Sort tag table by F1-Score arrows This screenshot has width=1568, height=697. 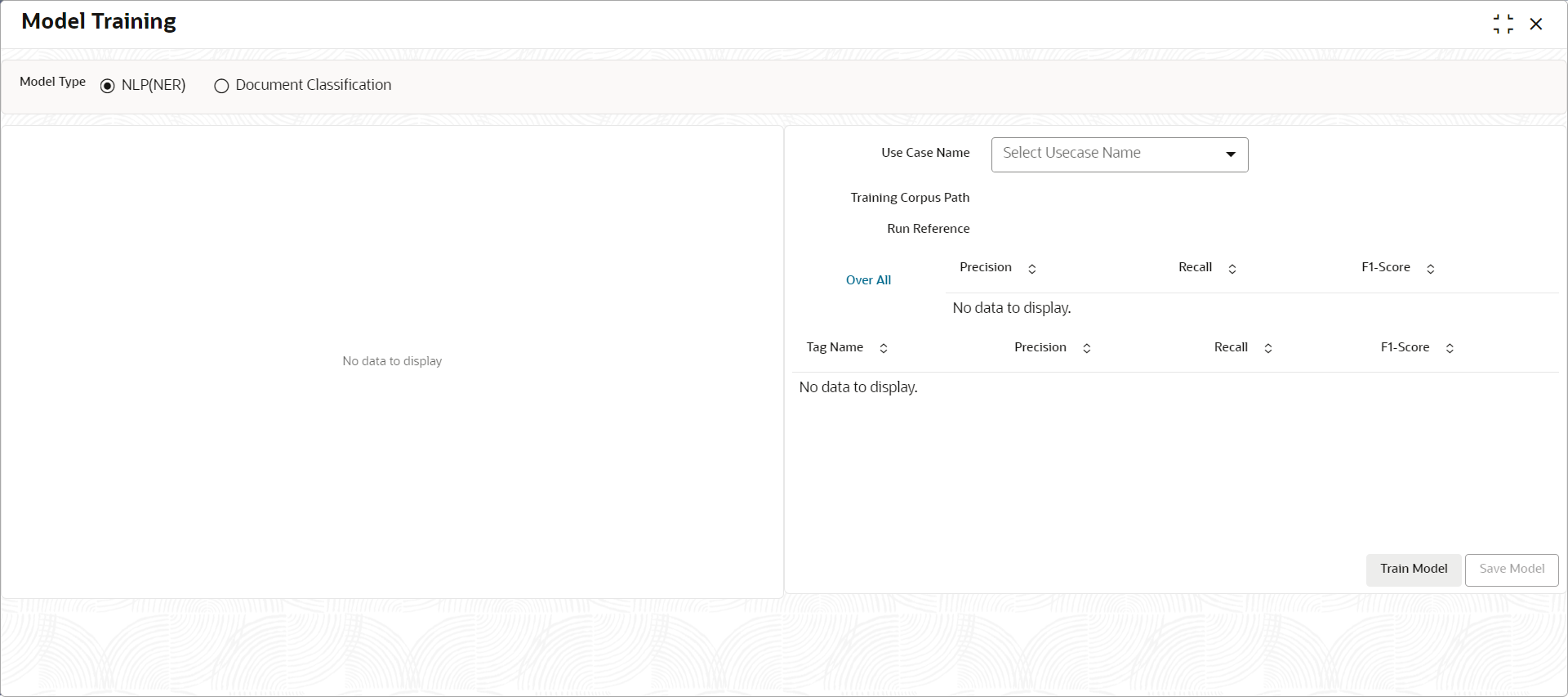point(1450,348)
